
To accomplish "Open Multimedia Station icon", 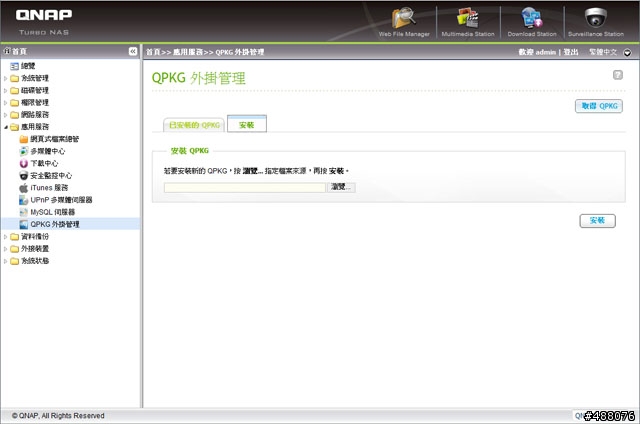I will click(x=468, y=18).
